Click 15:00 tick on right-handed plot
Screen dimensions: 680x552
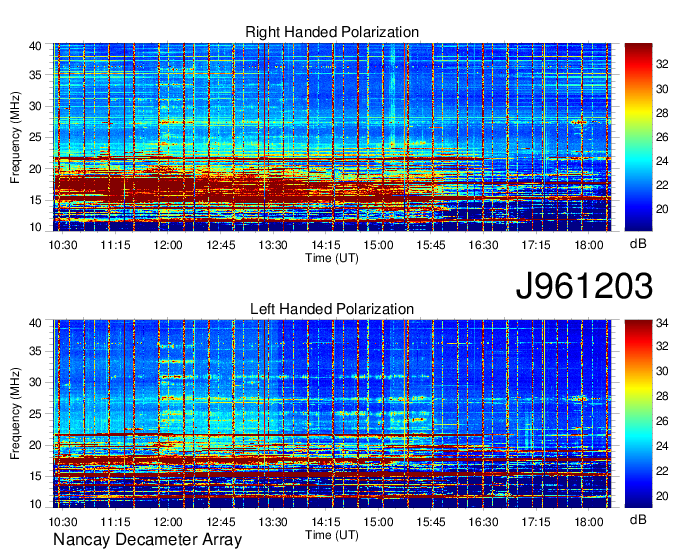(378, 245)
